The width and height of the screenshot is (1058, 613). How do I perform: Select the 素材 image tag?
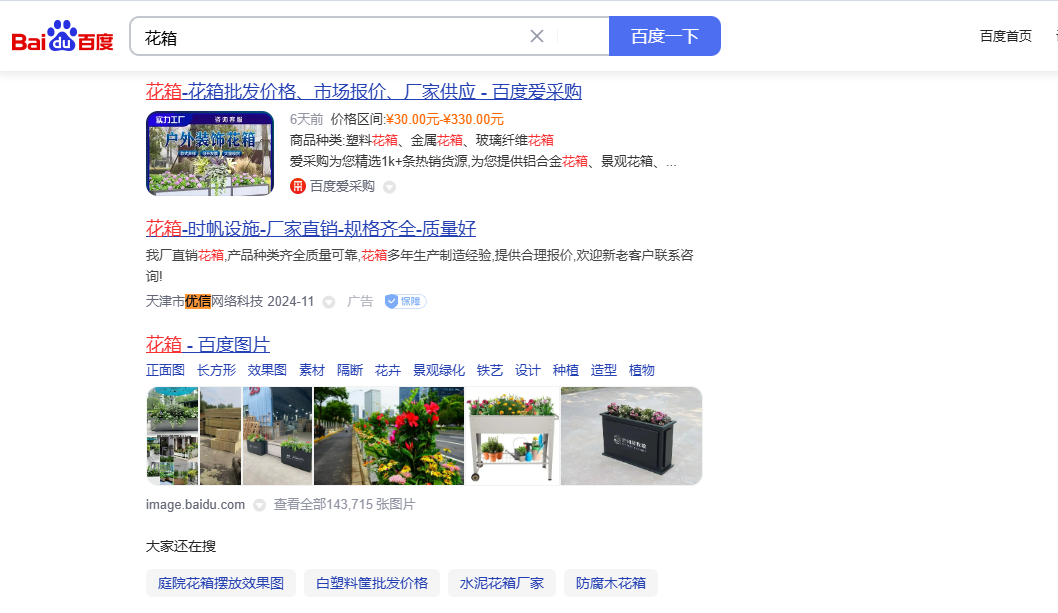(312, 370)
